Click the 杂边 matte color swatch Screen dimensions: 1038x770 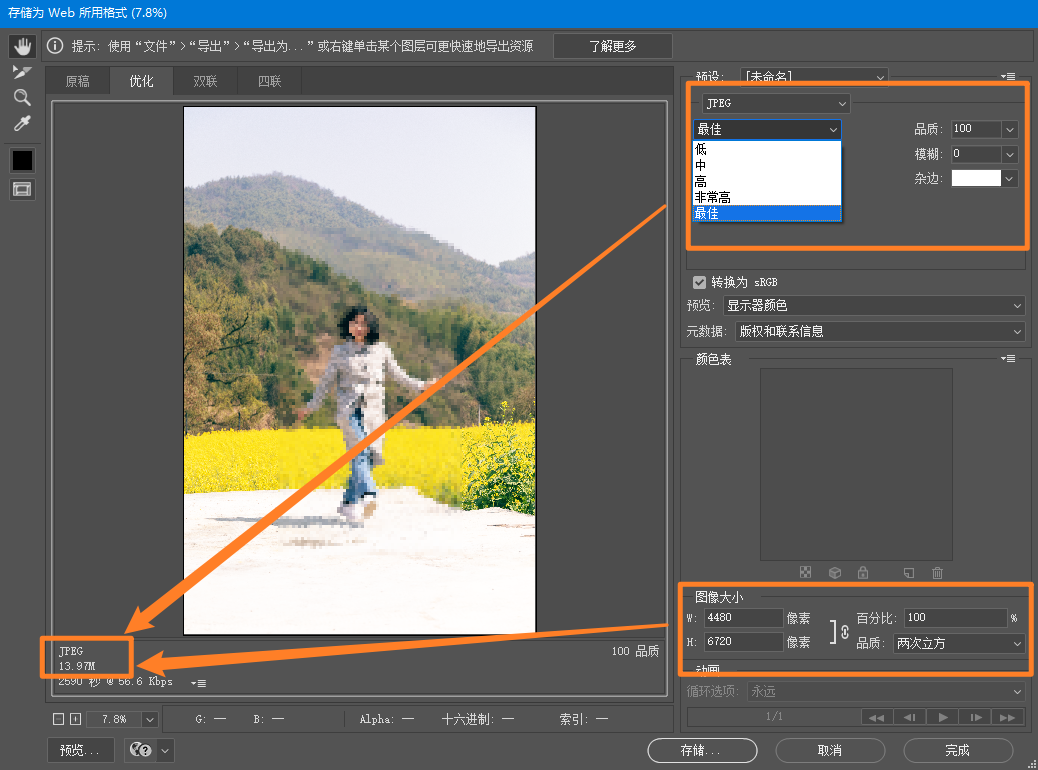click(x=976, y=179)
